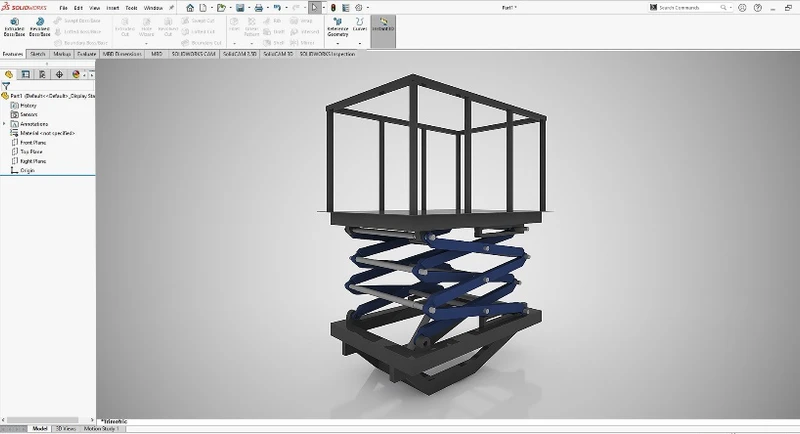Click the Open document icon
The image size is (800, 434).
coord(221,8)
